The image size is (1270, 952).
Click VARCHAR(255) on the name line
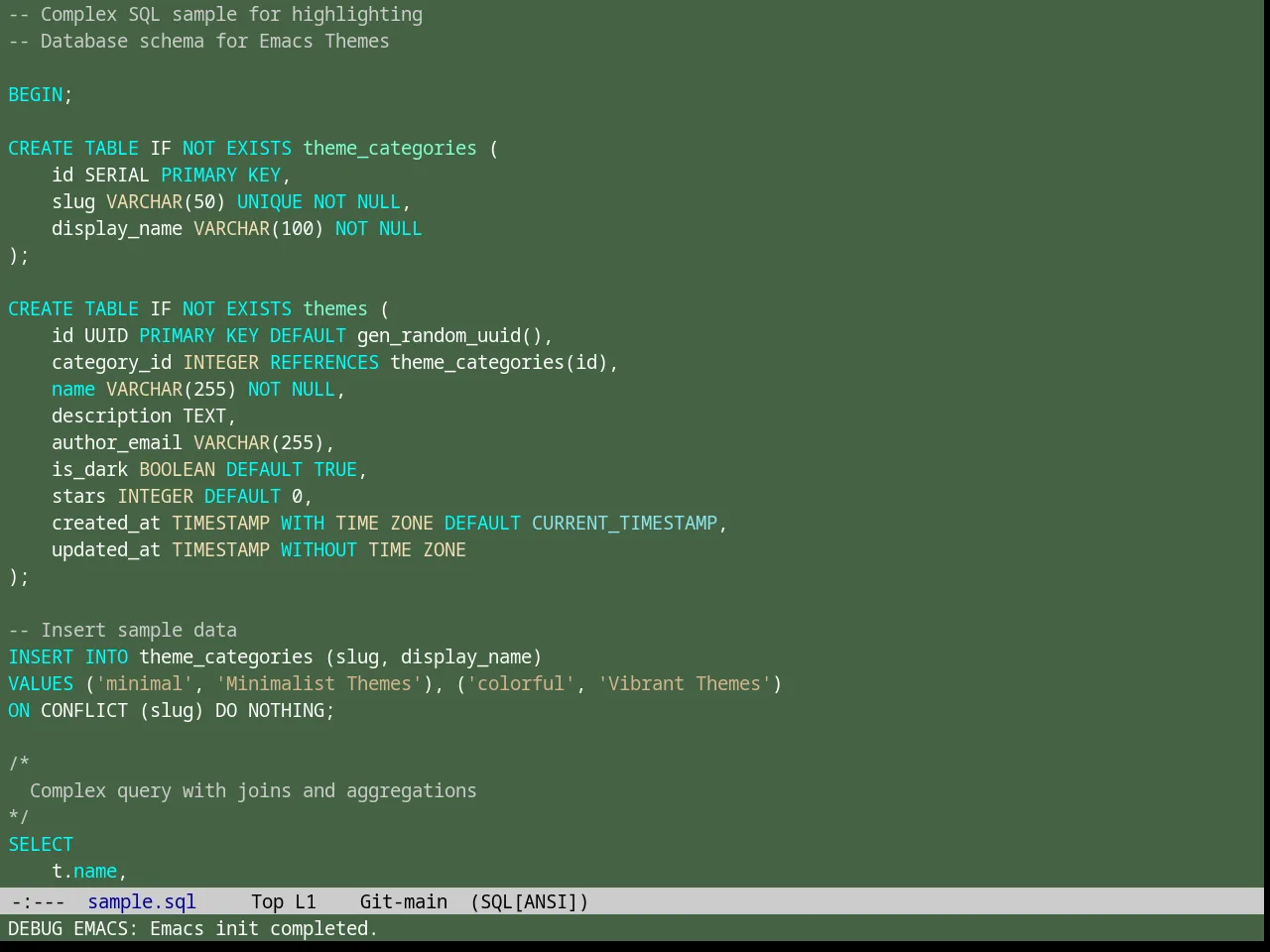point(172,389)
